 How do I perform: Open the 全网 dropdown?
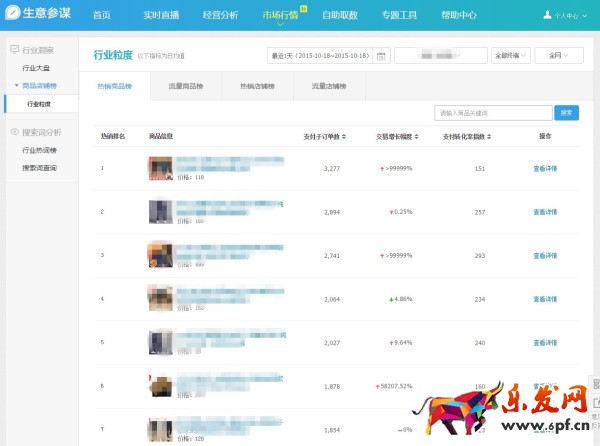(558, 56)
